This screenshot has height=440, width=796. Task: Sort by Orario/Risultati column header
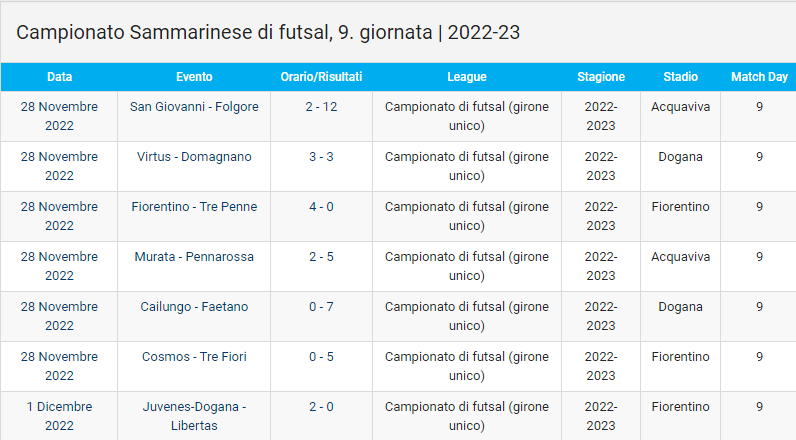[x=321, y=77]
